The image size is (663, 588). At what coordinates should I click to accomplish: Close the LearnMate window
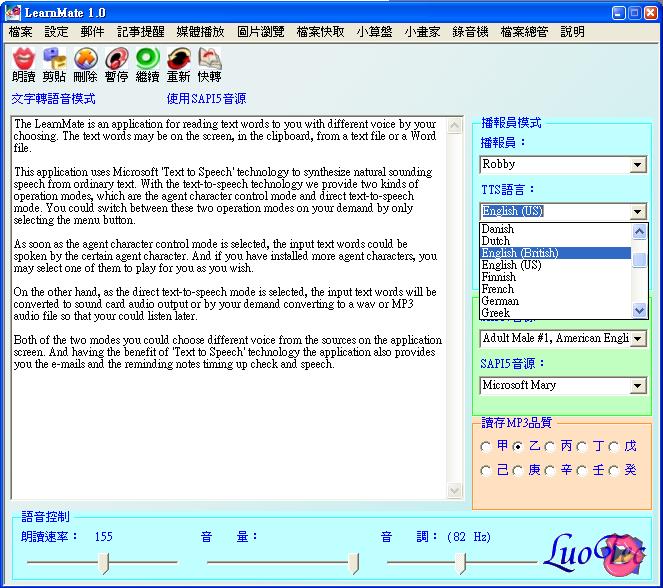[650, 13]
